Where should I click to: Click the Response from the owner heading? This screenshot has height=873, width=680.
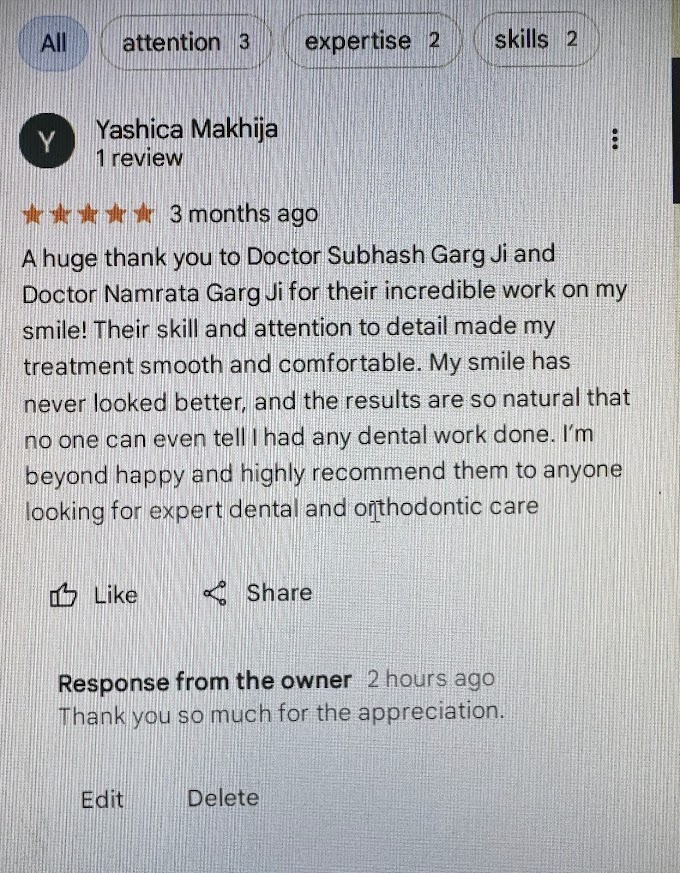(x=204, y=681)
